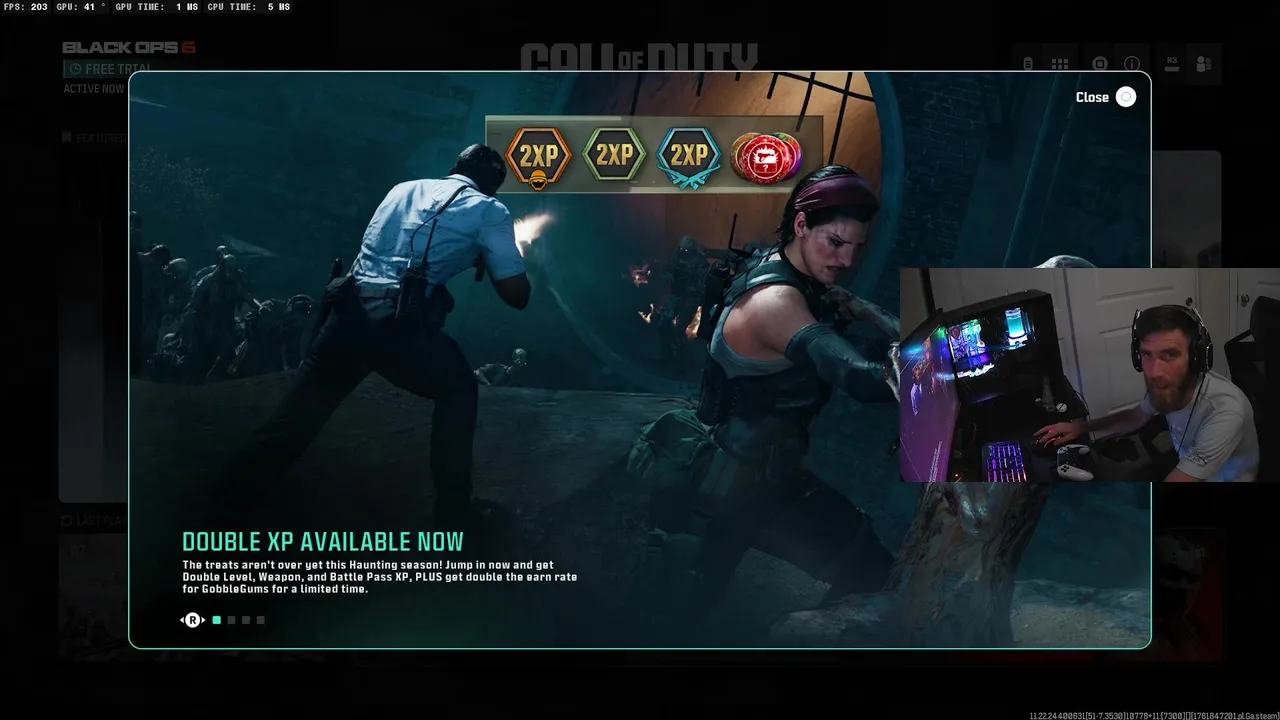Click the ACTIVE NOW label behind popup
The height and width of the screenshot is (720, 1280).
click(x=94, y=89)
